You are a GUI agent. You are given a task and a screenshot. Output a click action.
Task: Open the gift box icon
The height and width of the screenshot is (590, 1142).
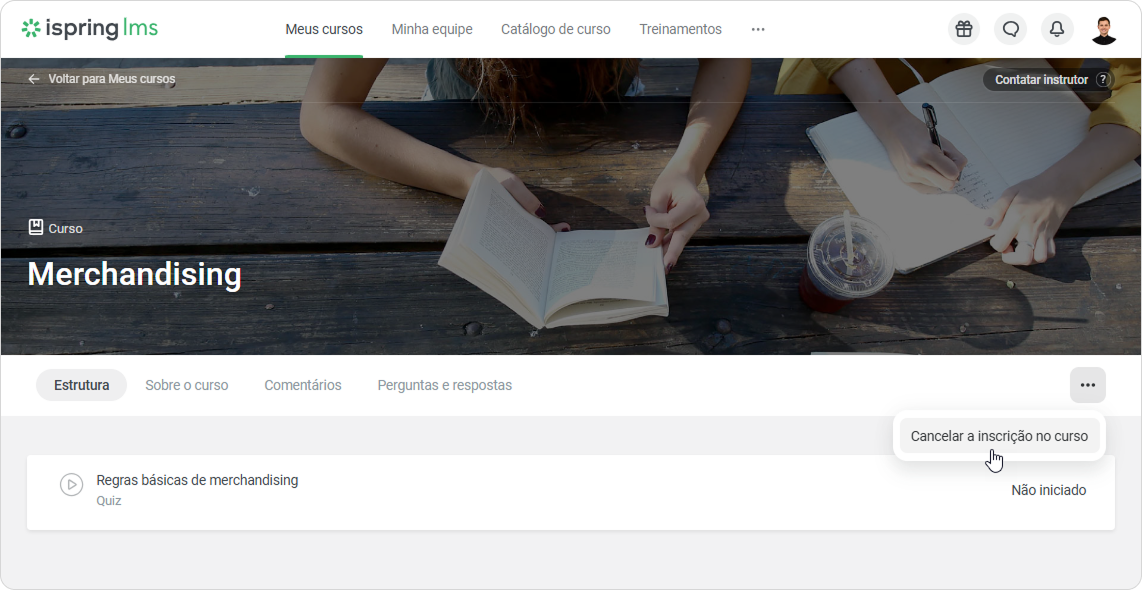pyautogui.click(x=964, y=29)
